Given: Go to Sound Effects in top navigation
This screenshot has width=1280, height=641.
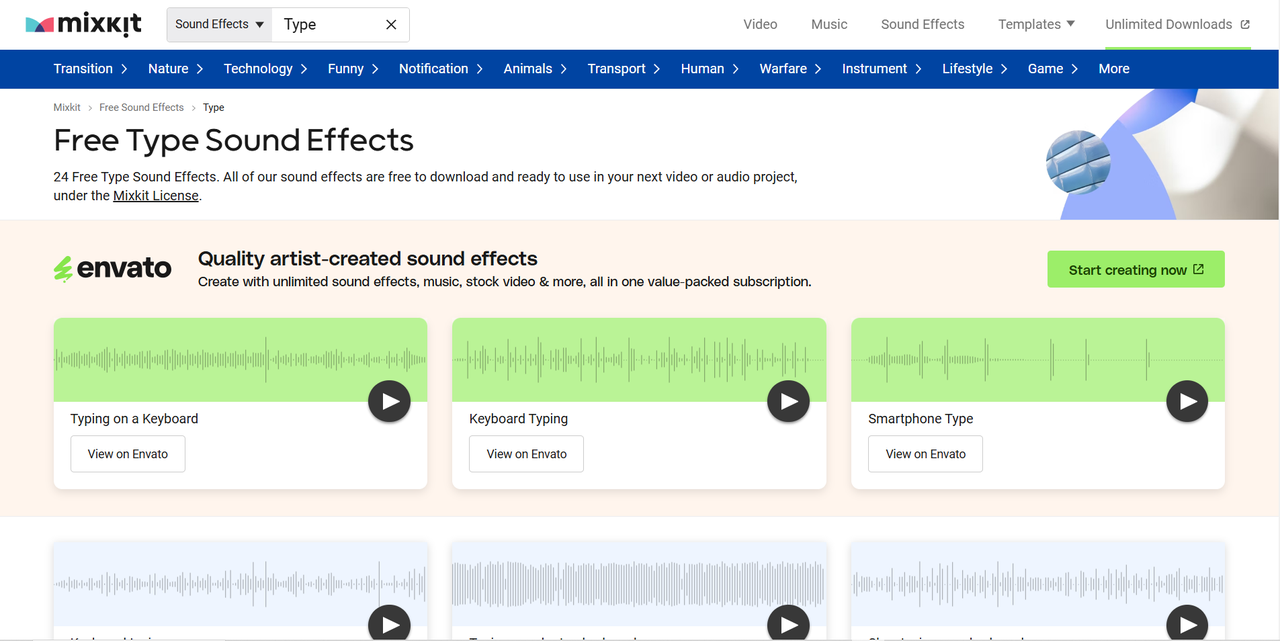Looking at the screenshot, I should coord(922,24).
